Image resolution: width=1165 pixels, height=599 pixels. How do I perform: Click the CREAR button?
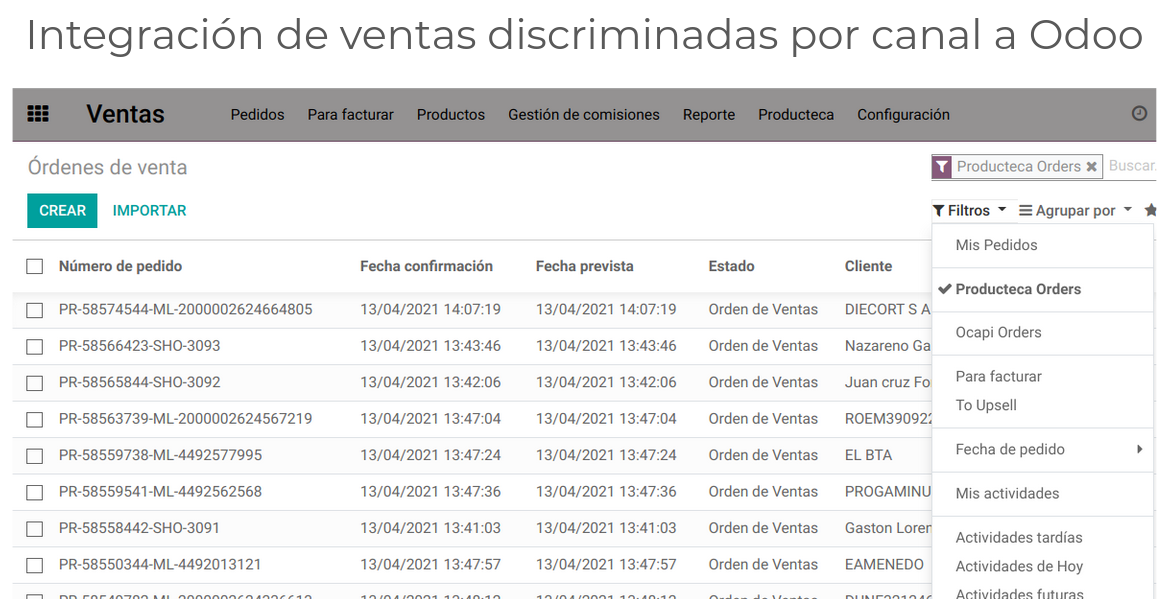pyautogui.click(x=62, y=210)
